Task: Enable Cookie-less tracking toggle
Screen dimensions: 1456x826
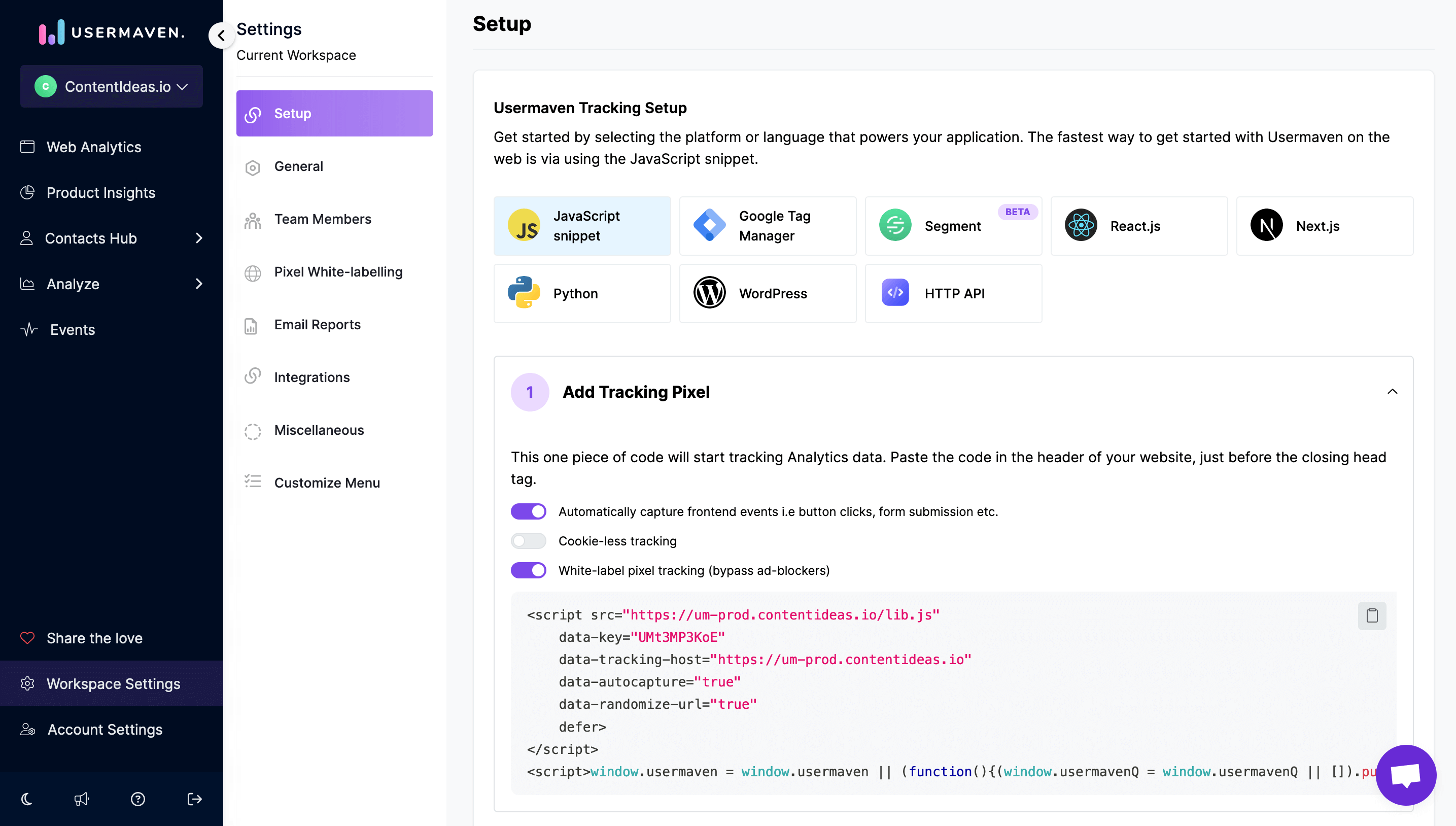Action: [528, 541]
